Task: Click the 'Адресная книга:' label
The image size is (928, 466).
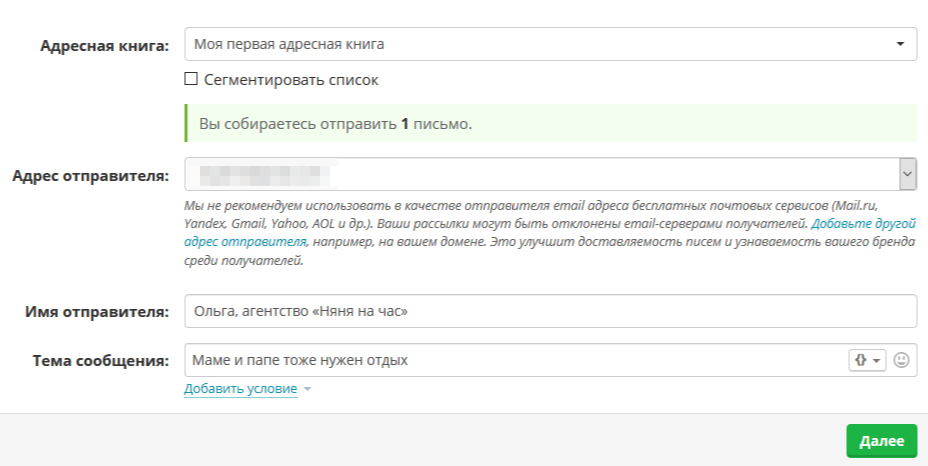Action: pos(104,46)
